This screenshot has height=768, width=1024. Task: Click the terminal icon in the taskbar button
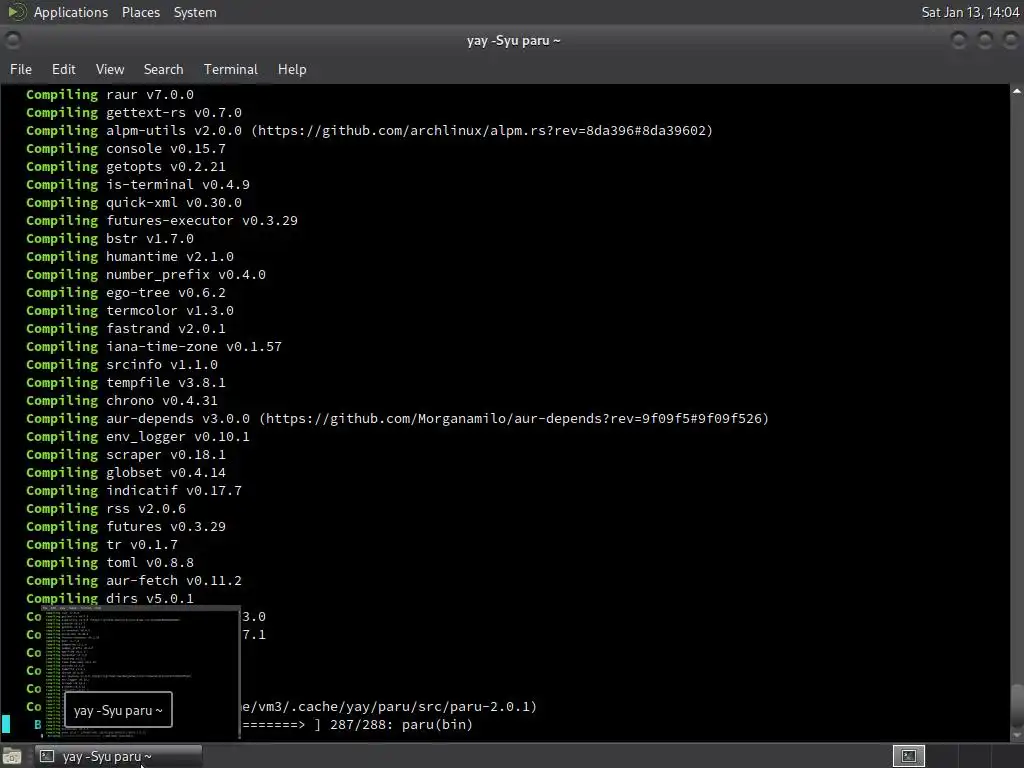[46, 756]
